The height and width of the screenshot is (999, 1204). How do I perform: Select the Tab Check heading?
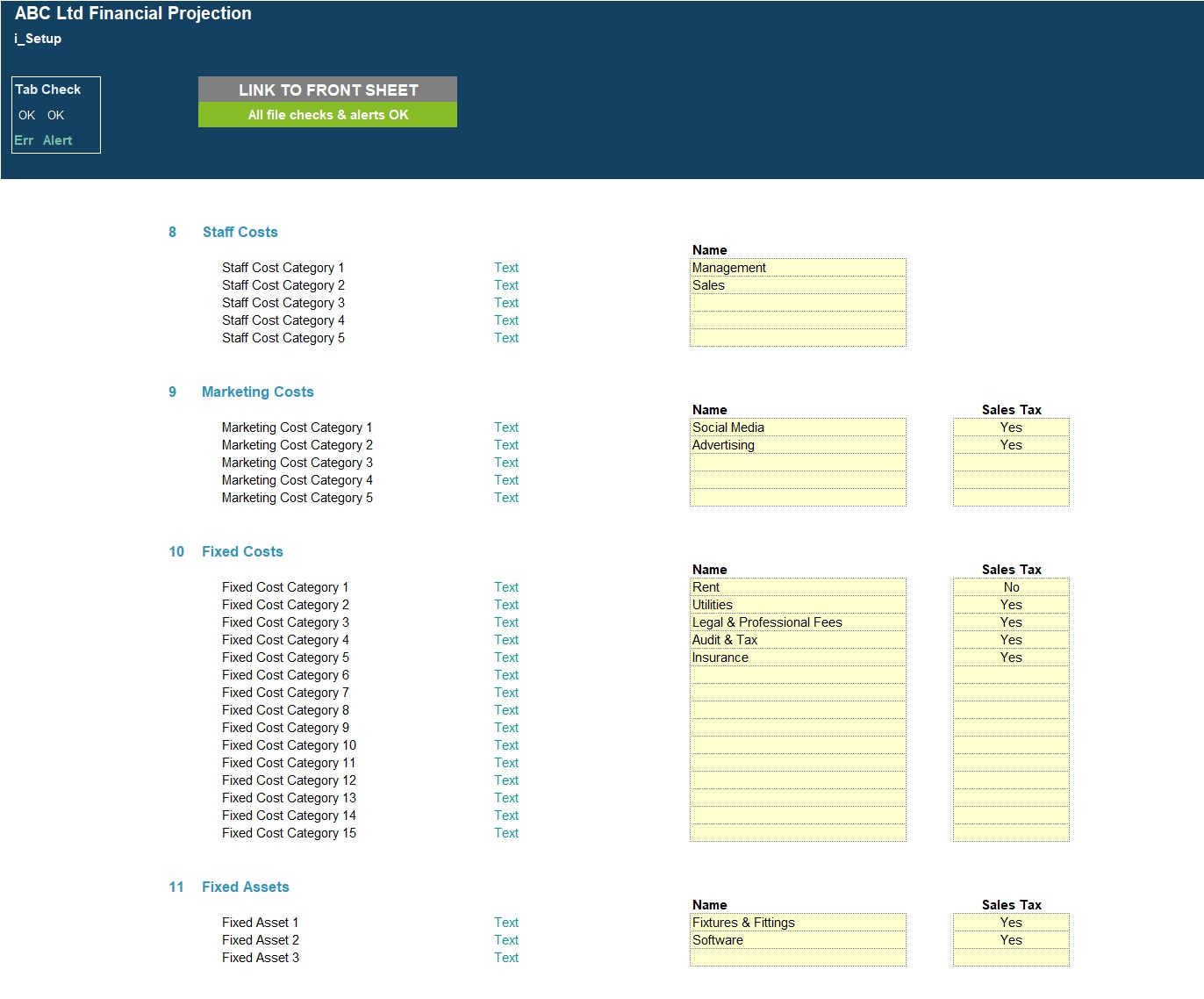[x=48, y=90]
